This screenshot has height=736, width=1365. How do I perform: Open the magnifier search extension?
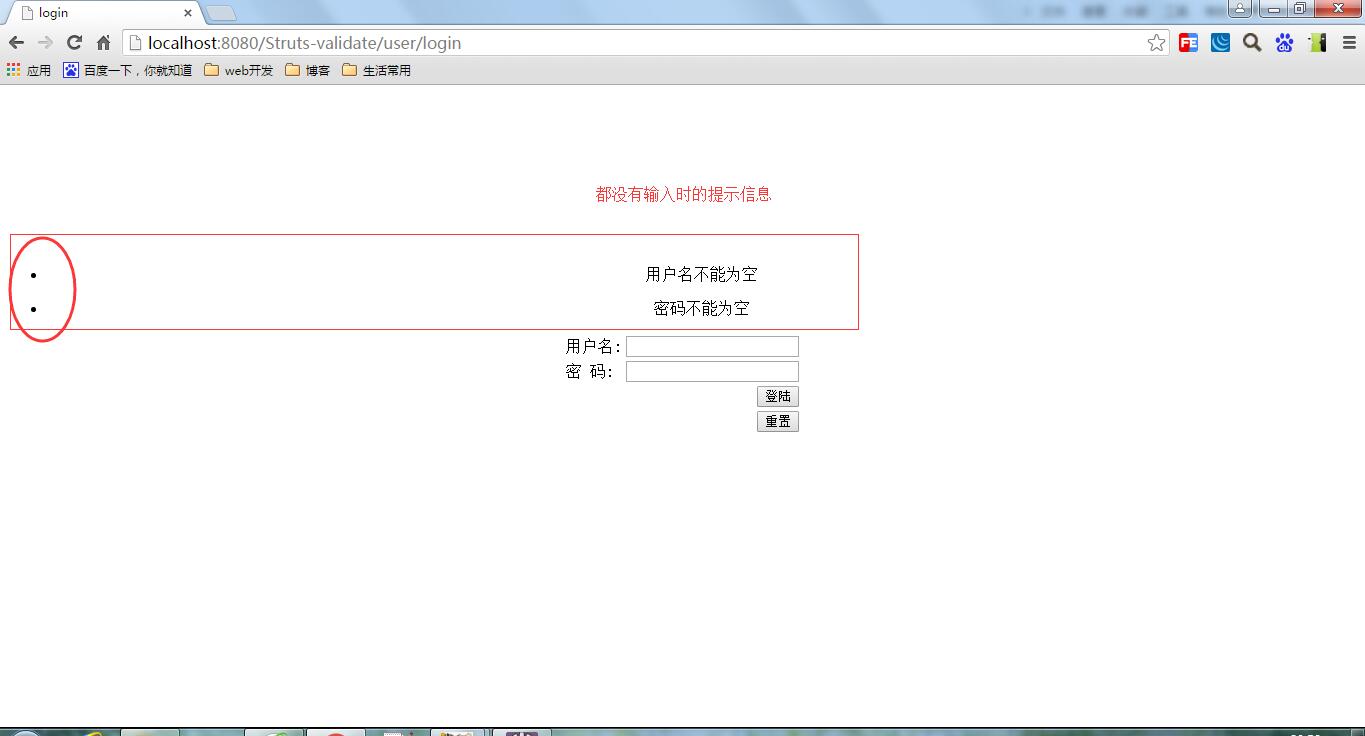[x=1252, y=42]
